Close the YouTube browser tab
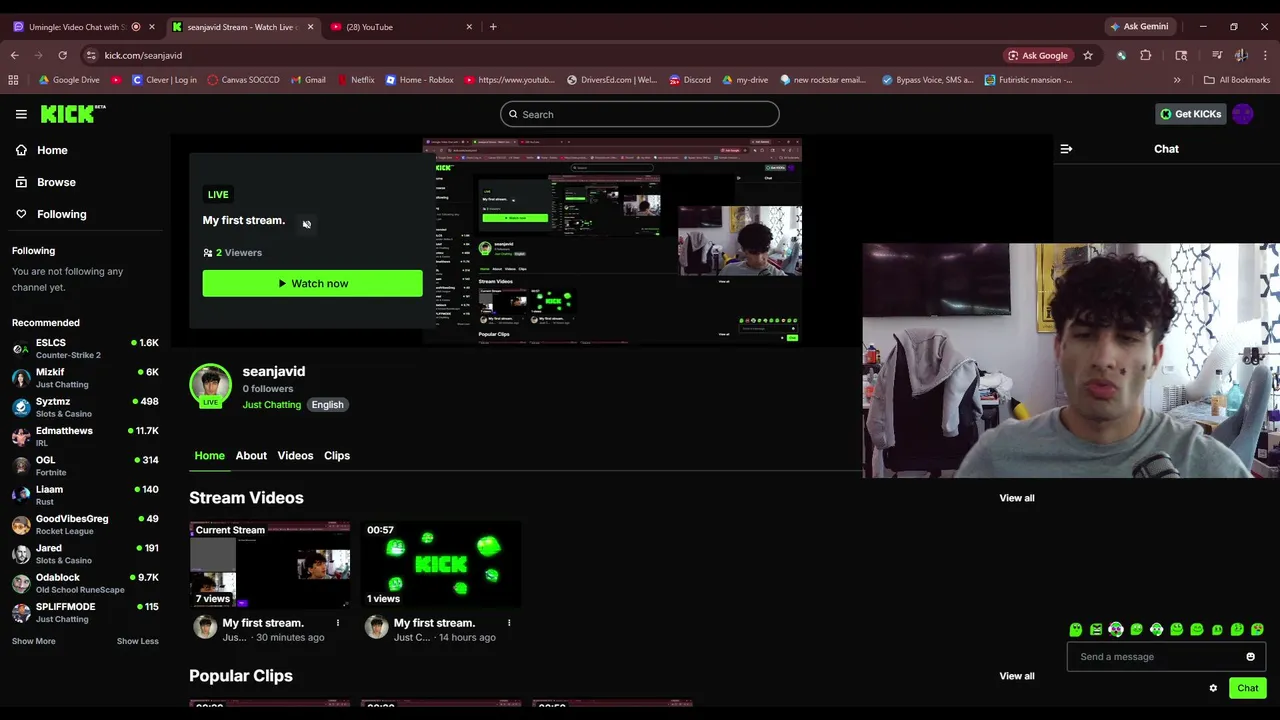The image size is (1280, 720). (468, 27)
